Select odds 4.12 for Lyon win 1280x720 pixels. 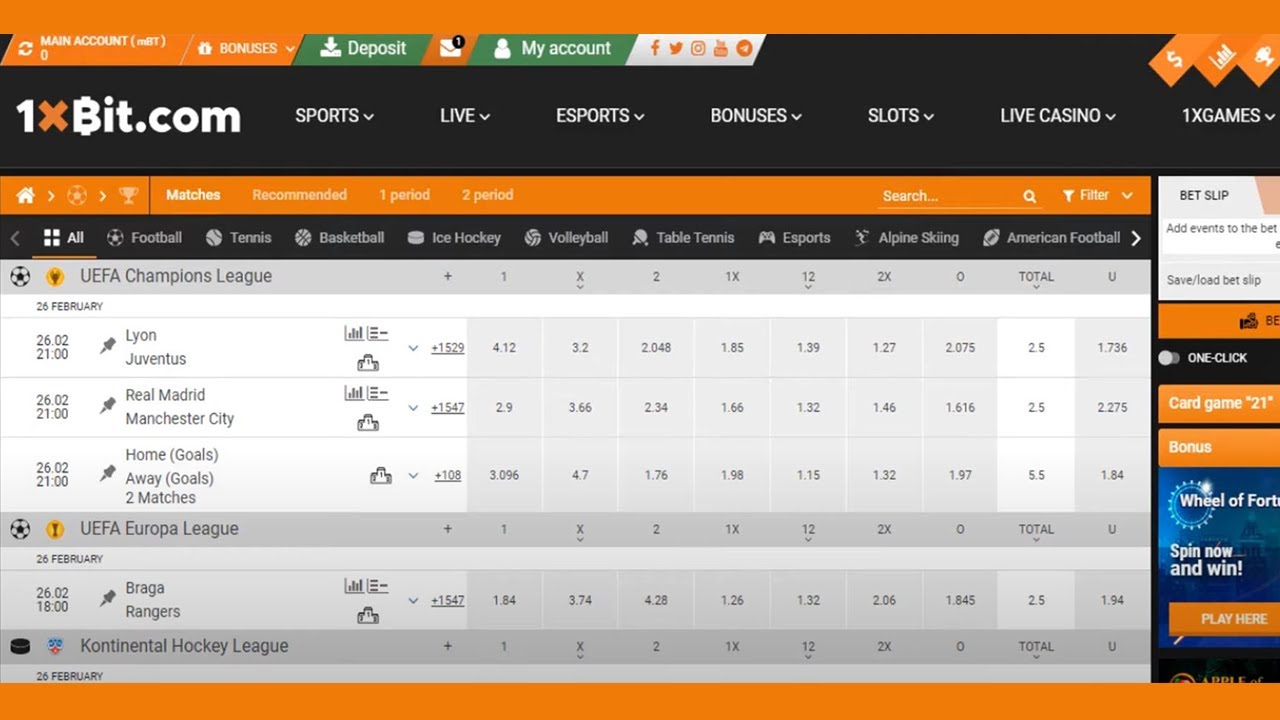(504, 348)
